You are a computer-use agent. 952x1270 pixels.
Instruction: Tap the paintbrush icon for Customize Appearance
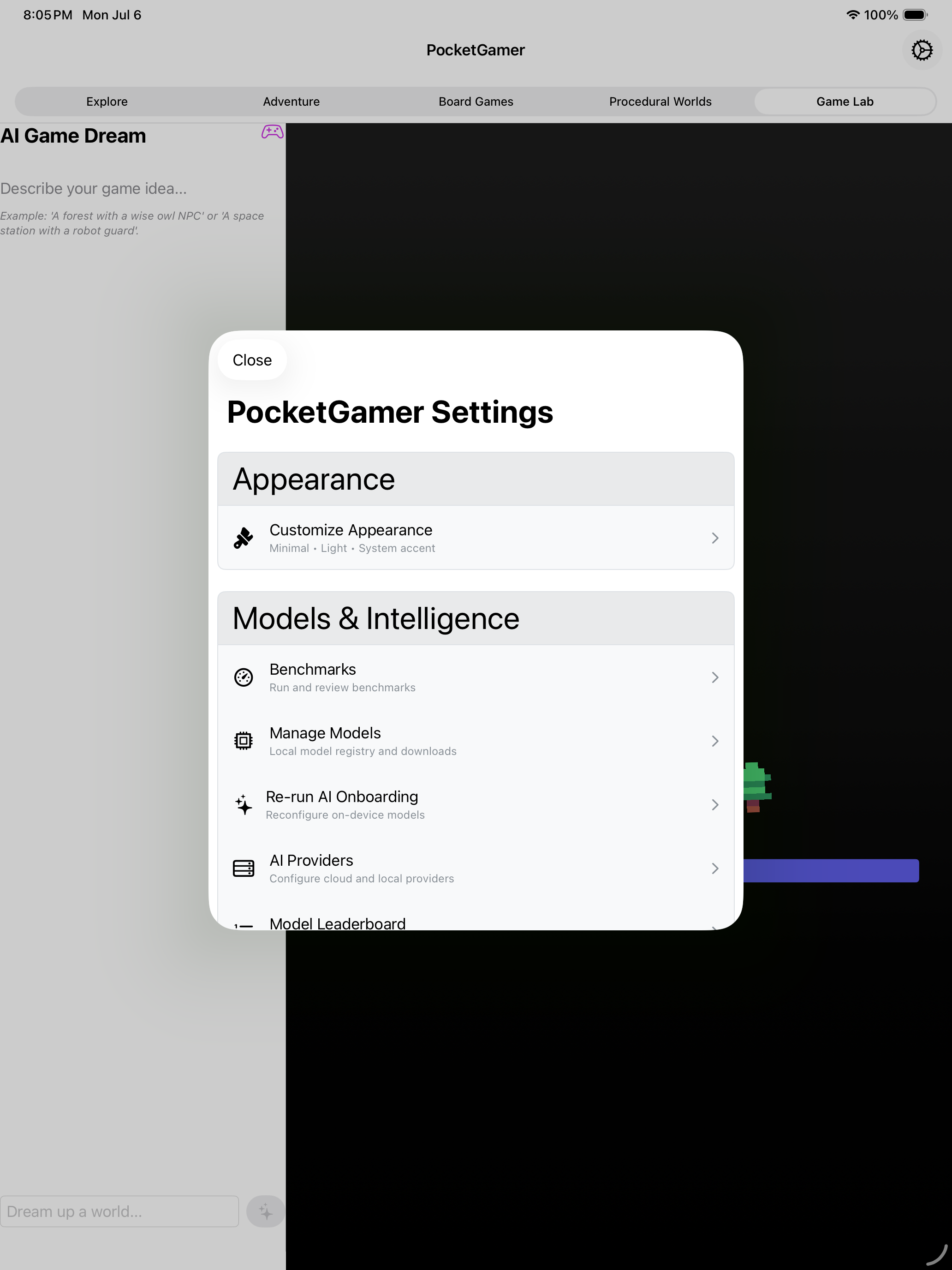coord(244,538)
